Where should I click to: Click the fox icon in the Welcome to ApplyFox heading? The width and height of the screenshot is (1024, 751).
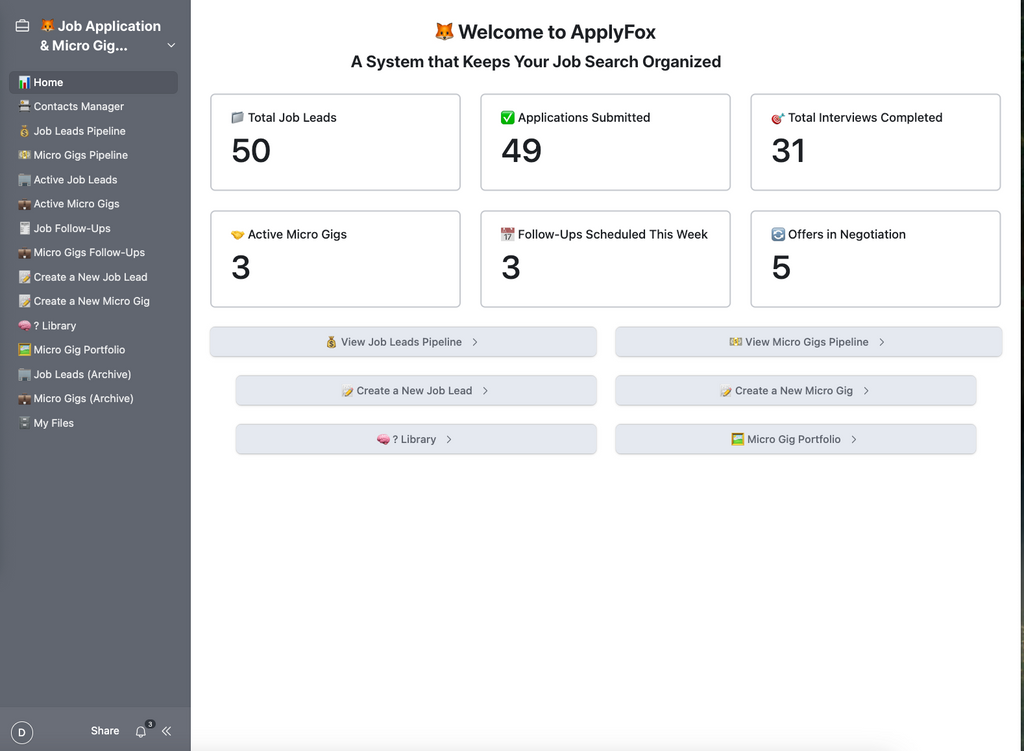444,31
